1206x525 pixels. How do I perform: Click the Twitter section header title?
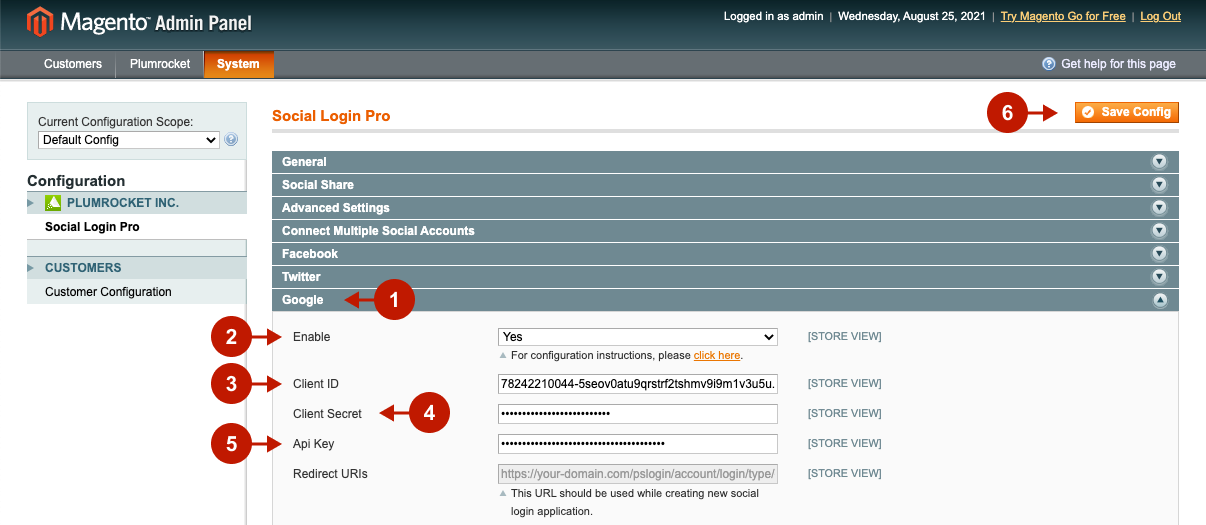click(301, 277)
